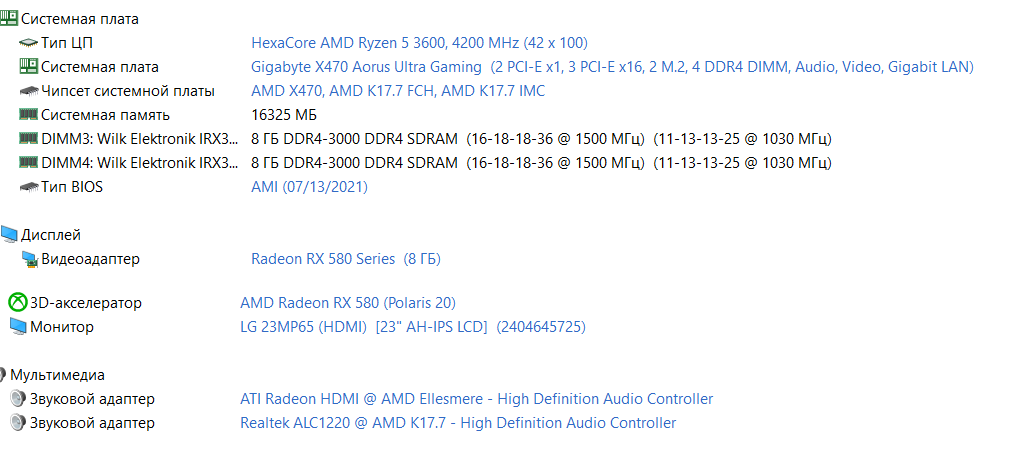Click the motherboard chipset icon
Image resolution: width=1022 pixels, height=467 pixels.
point(28,91)
